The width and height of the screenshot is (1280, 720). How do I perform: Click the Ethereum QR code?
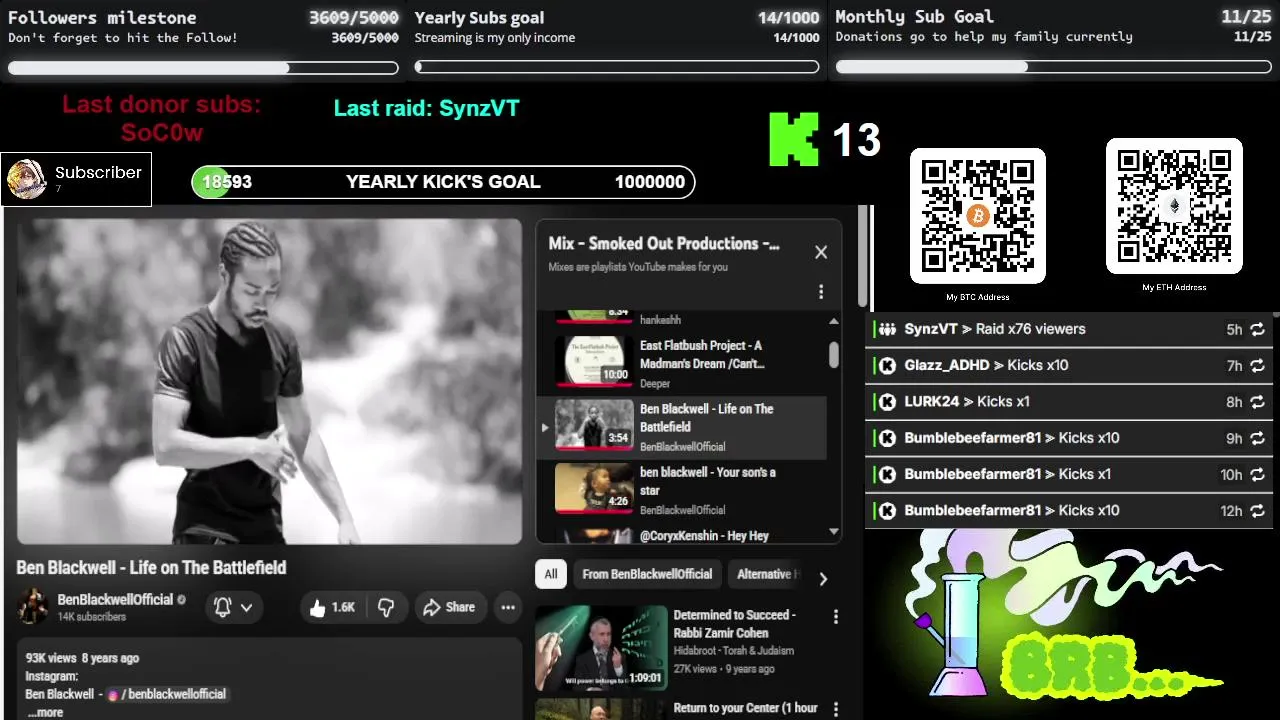(x=1174, y=206)
